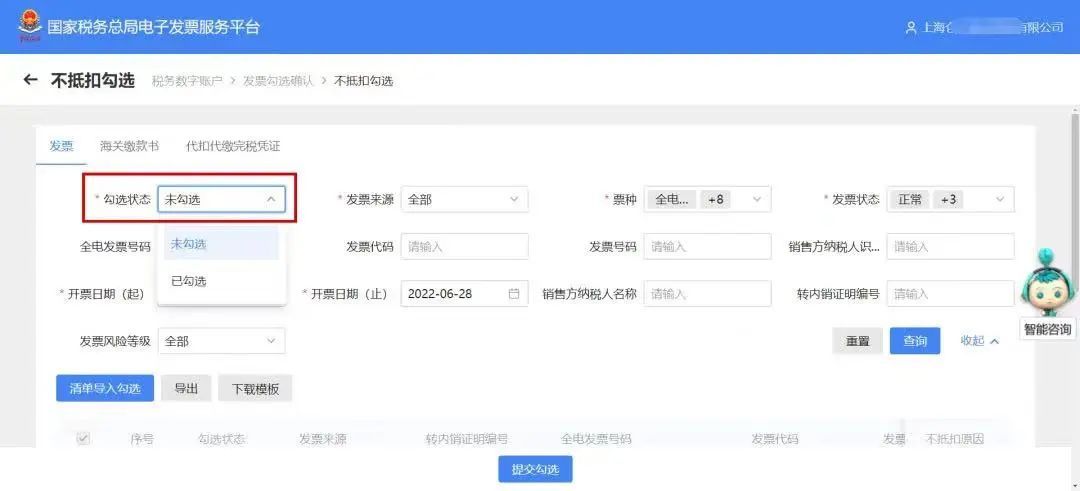This screenshot has width=1080, height=491.
Task: Click the 导出 button
Action: click(186, 388)
